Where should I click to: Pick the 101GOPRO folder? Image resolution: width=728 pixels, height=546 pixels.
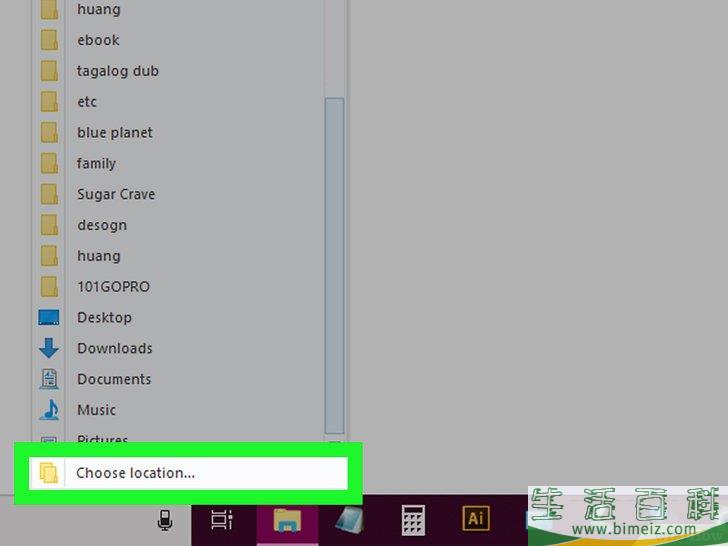113,287
